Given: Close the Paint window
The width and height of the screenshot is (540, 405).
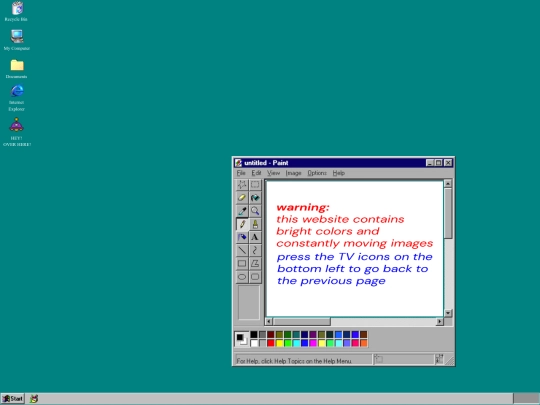Looking at the screenshot, I should [x=448, y=163].
